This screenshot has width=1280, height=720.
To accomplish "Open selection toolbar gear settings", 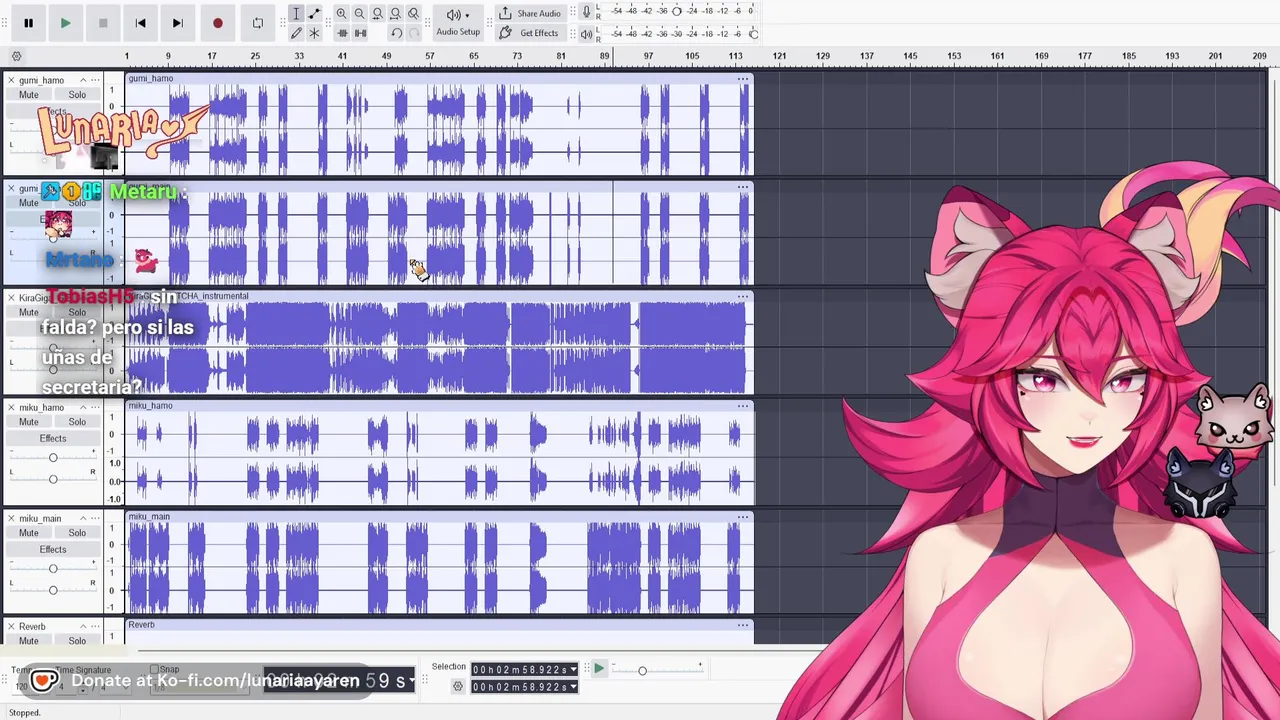I will point(458,686).
